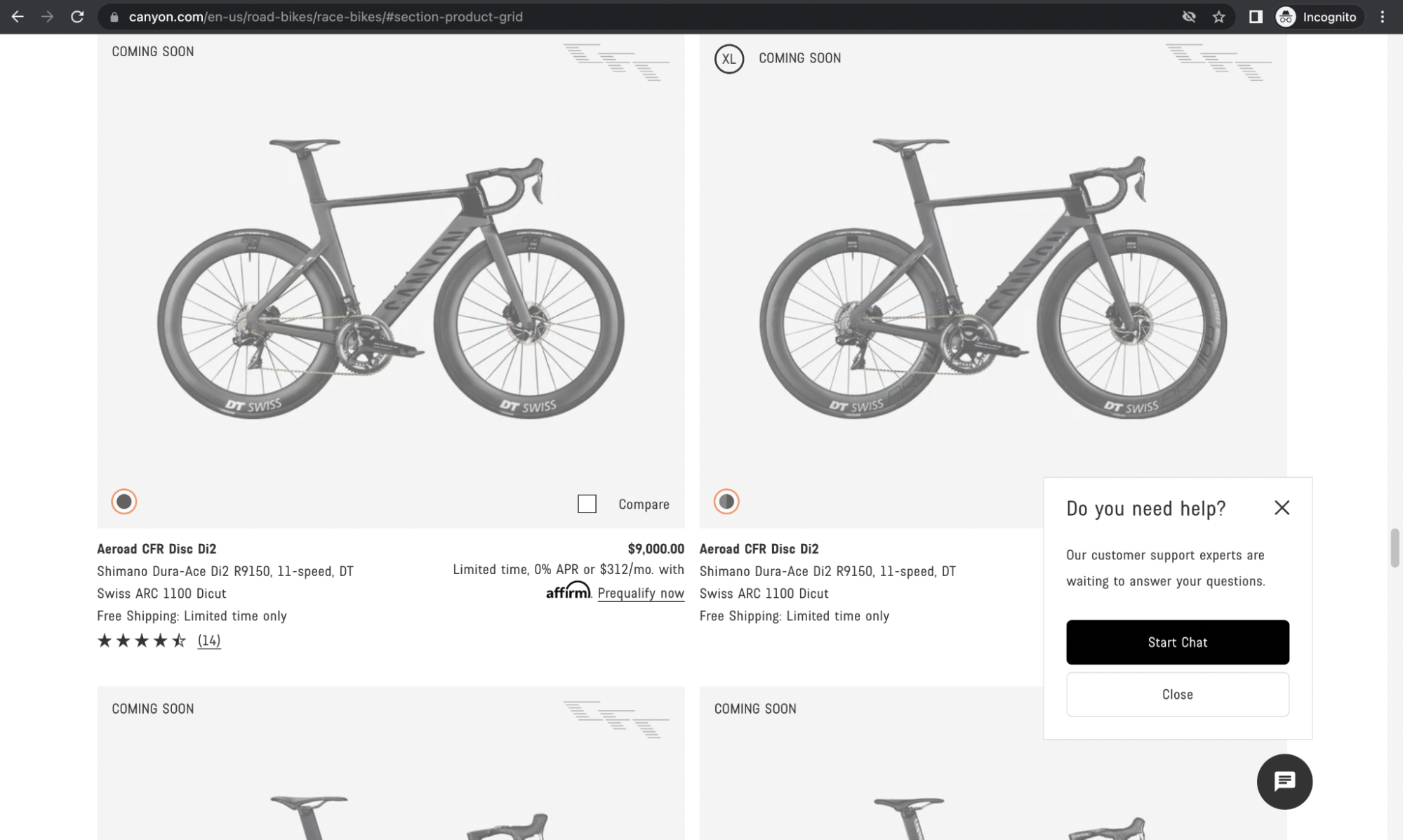This screenshot has height=840, width=1403.
Task: Open the Incognito profile button
Action: point(1317,17)
